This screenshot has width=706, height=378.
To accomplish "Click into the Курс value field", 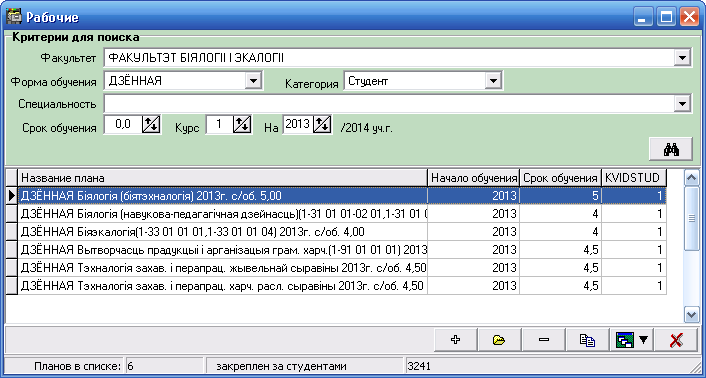I will 220,125.
